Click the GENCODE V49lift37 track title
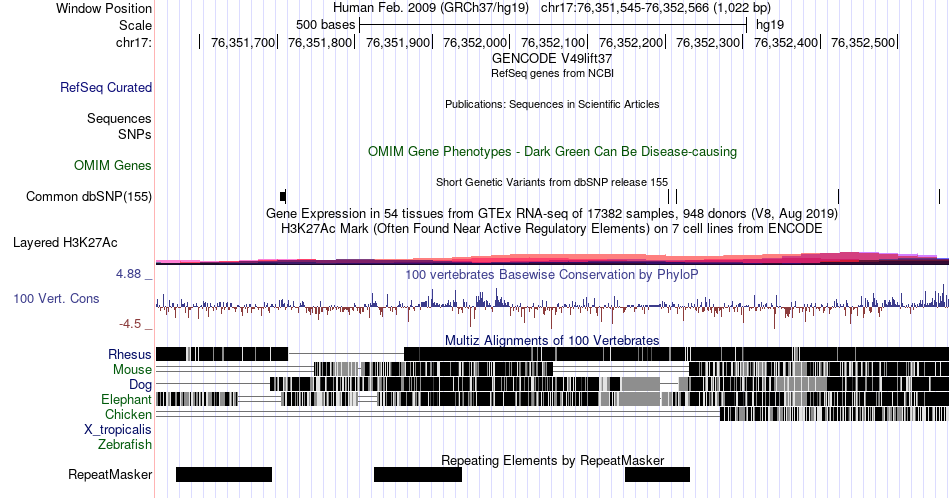Screen dimensions: 950x498 [x=552, y=58]
